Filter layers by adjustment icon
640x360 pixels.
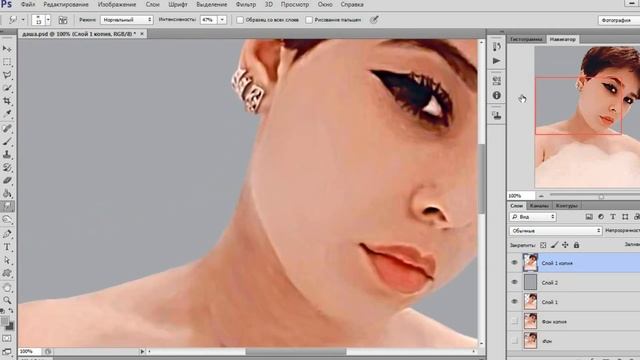coord(601,217)
